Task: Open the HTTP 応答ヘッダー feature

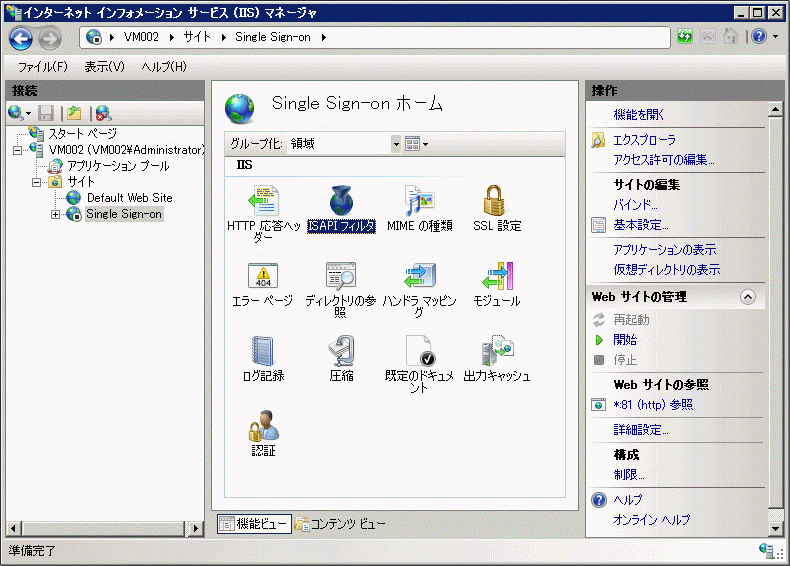Action: [264, 213]
